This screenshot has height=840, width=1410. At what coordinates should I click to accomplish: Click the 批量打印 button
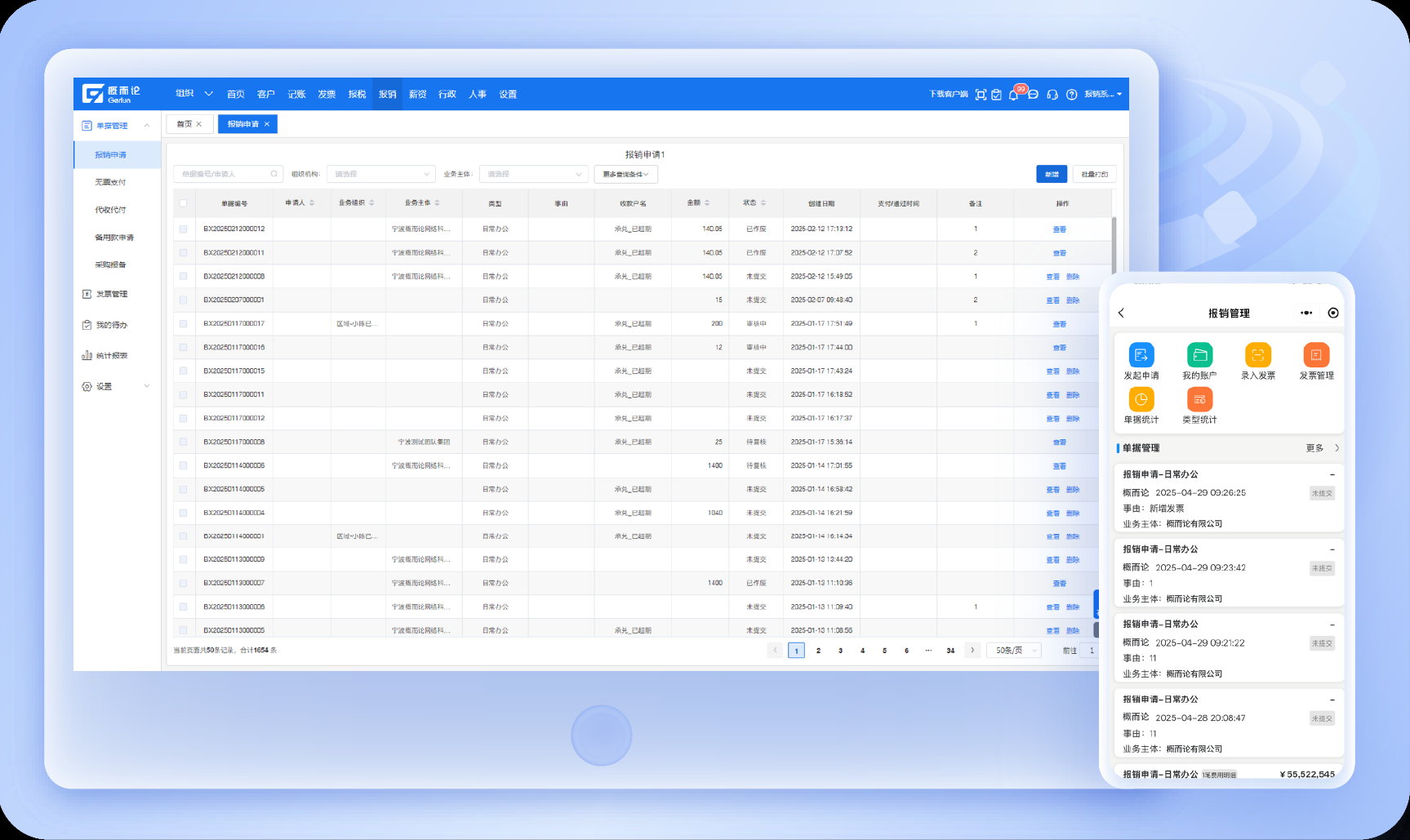click(x=1094, y=174)
